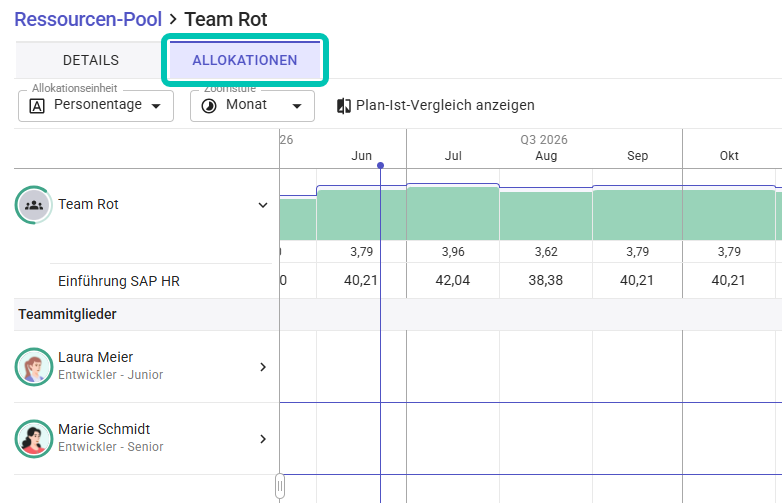Click the 40,21 value in Sep
Viewport: 782px width, 503px height.
click(637, 280)
